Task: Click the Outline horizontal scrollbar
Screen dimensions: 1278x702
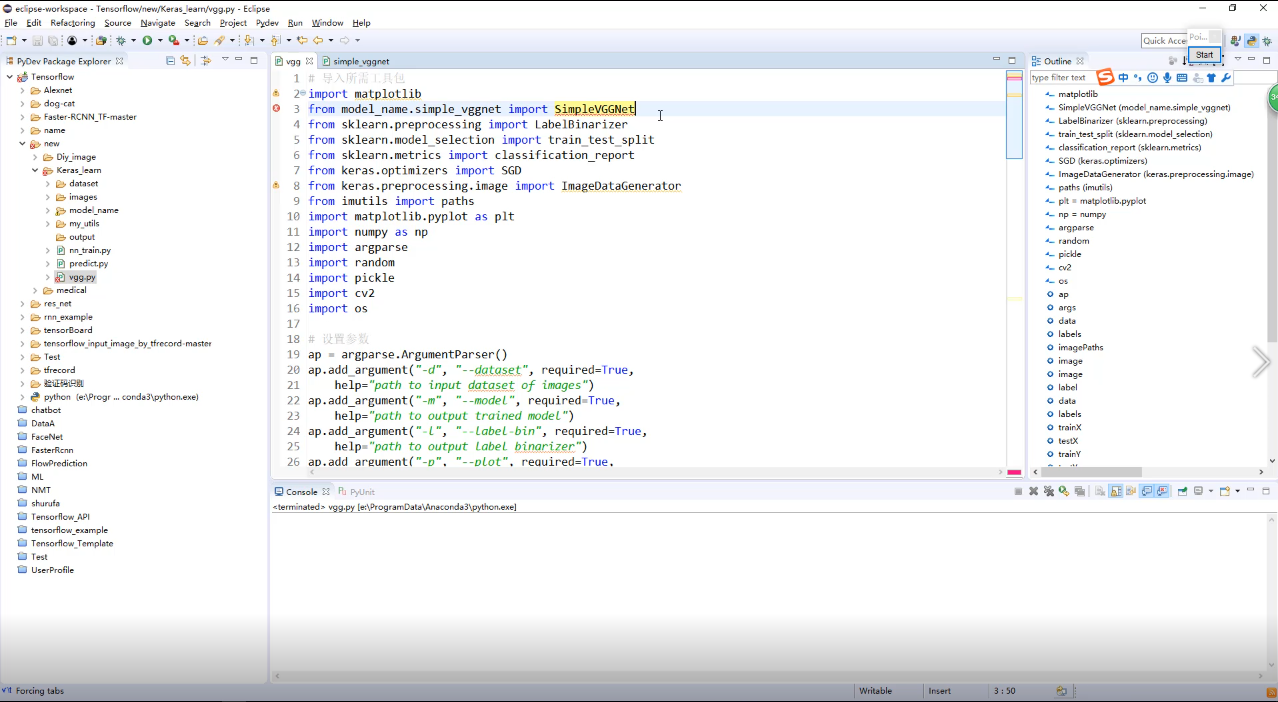Action: click(x=1090, y=472)
